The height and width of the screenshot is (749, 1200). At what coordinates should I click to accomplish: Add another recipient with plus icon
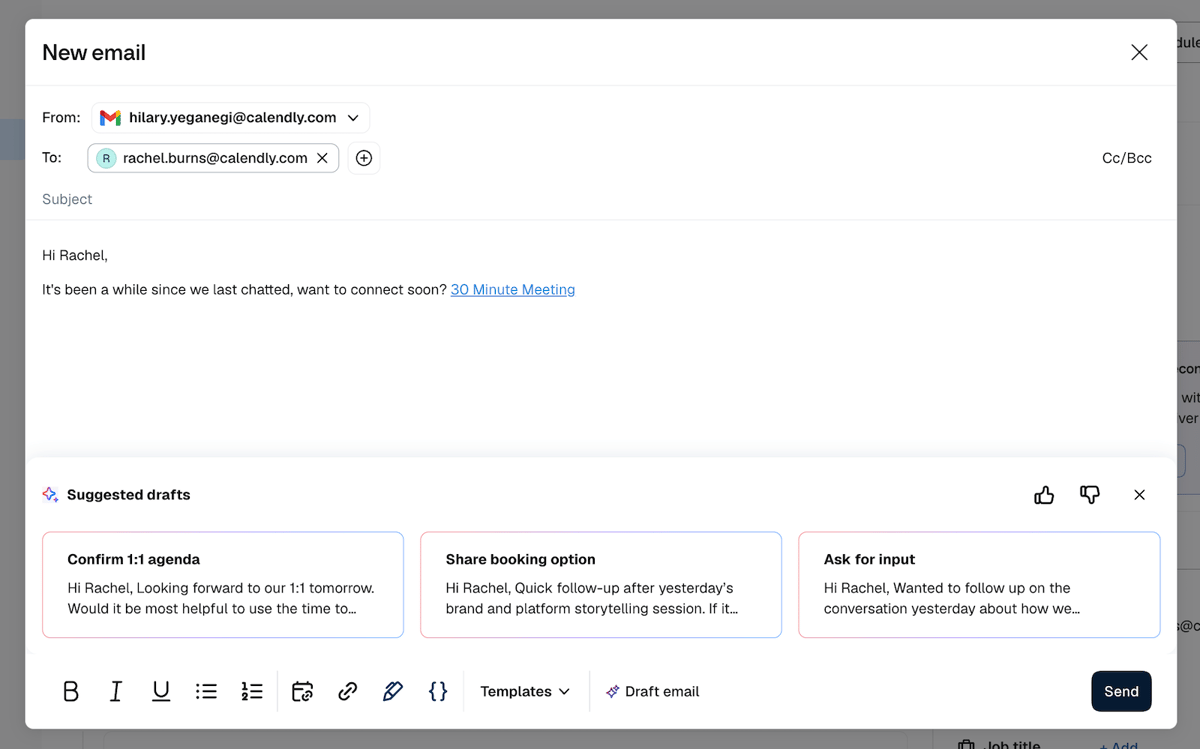point(364,158)
